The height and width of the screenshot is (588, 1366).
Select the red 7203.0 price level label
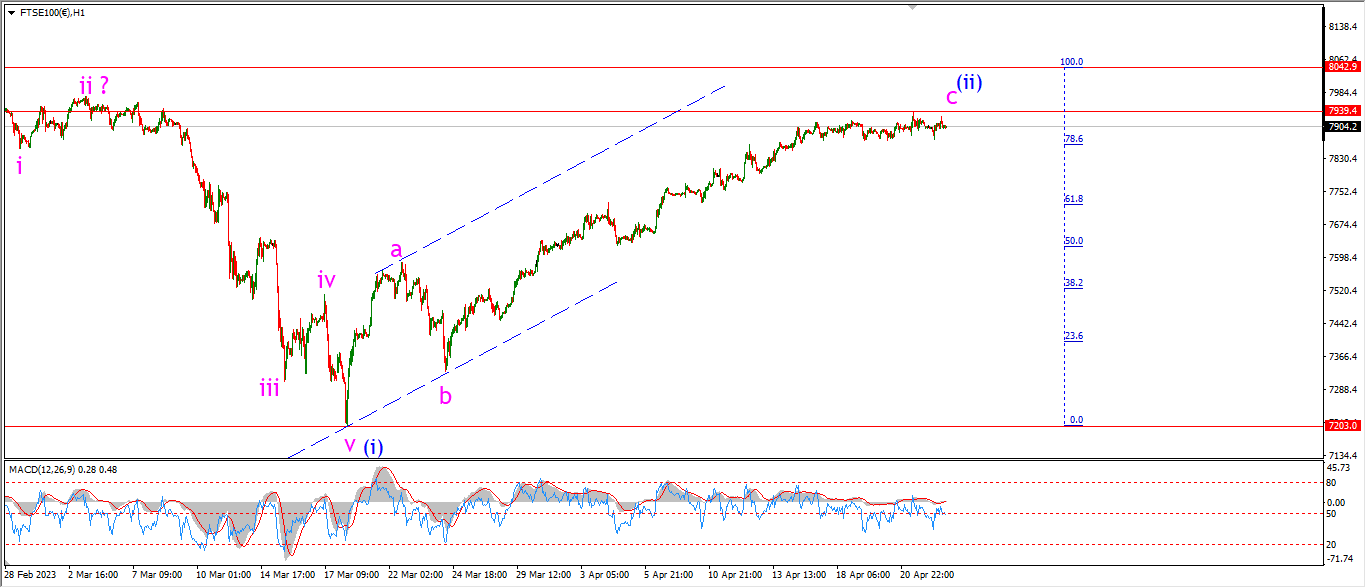pyautogui.click(x=1343, y=425)
